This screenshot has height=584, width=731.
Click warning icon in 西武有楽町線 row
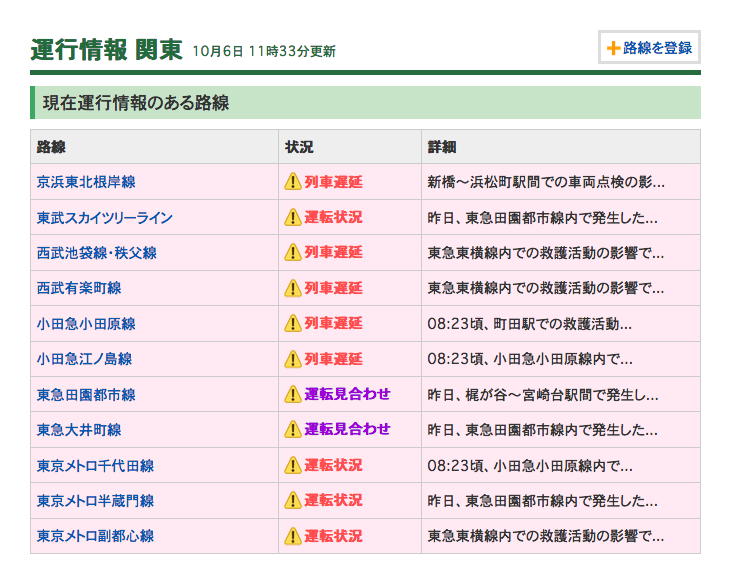click(x=293, y=288)
